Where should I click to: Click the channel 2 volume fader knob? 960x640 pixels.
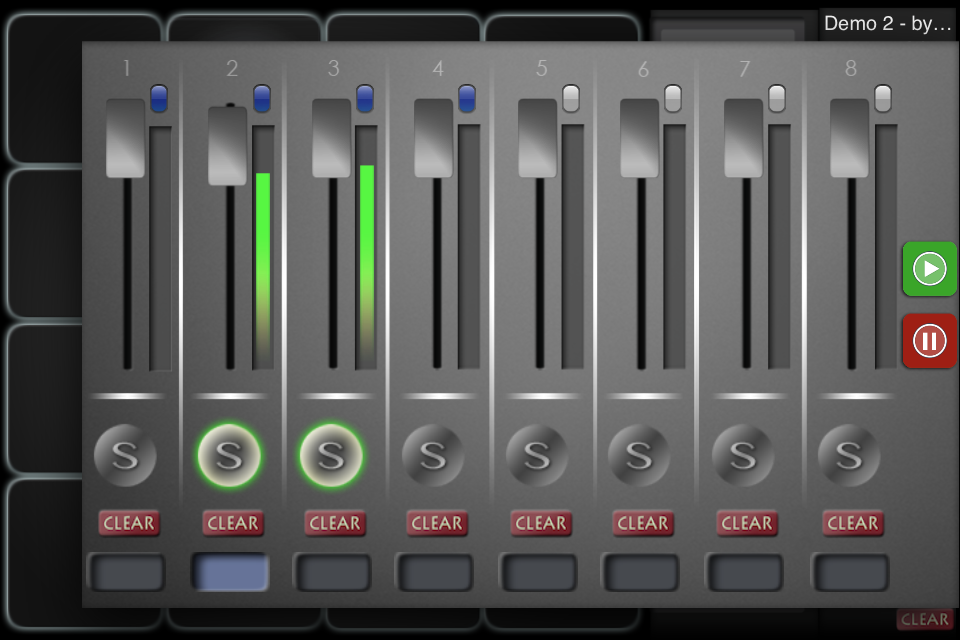(x=227, y=146)
